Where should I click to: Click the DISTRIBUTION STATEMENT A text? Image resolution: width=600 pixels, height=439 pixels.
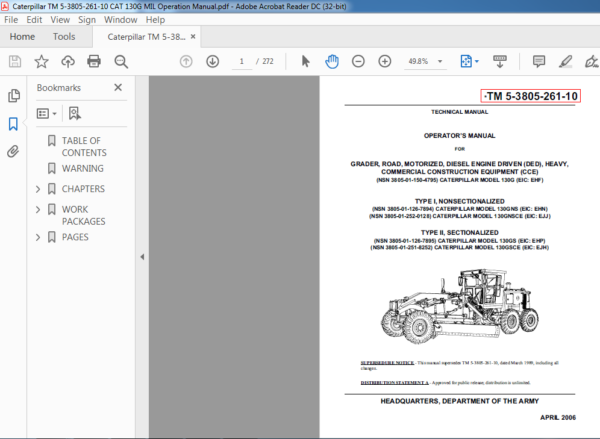(395, 382)
